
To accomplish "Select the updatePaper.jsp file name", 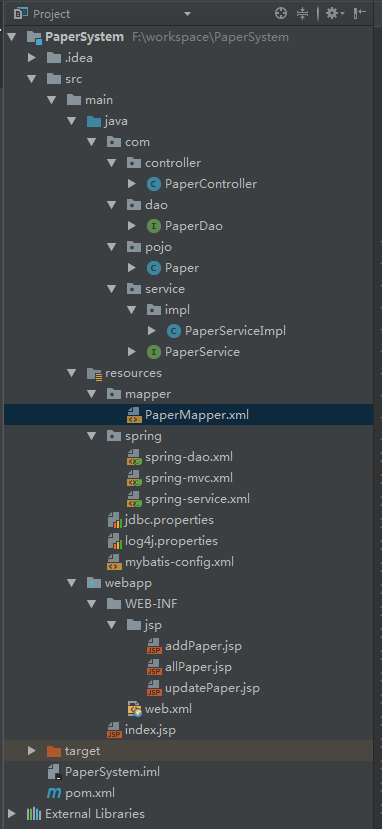I will point(212,688).
